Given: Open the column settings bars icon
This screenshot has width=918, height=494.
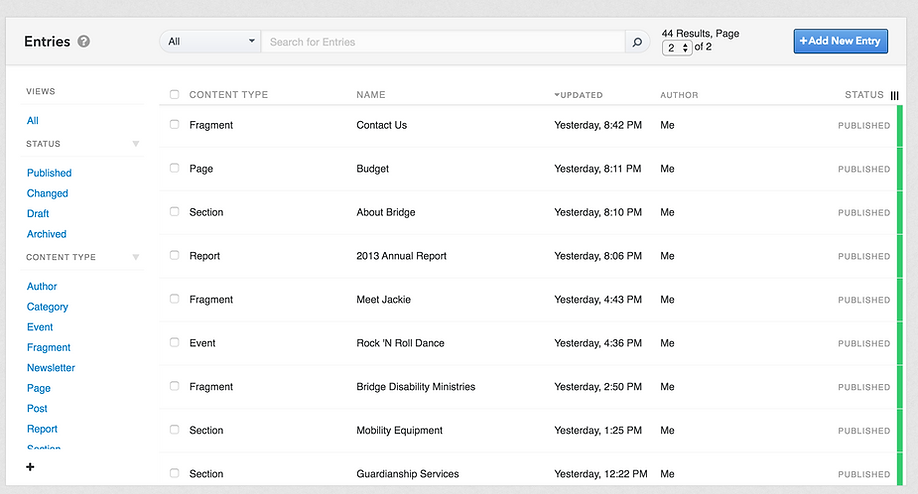Looking at the screenshot, I should [895, 95].
